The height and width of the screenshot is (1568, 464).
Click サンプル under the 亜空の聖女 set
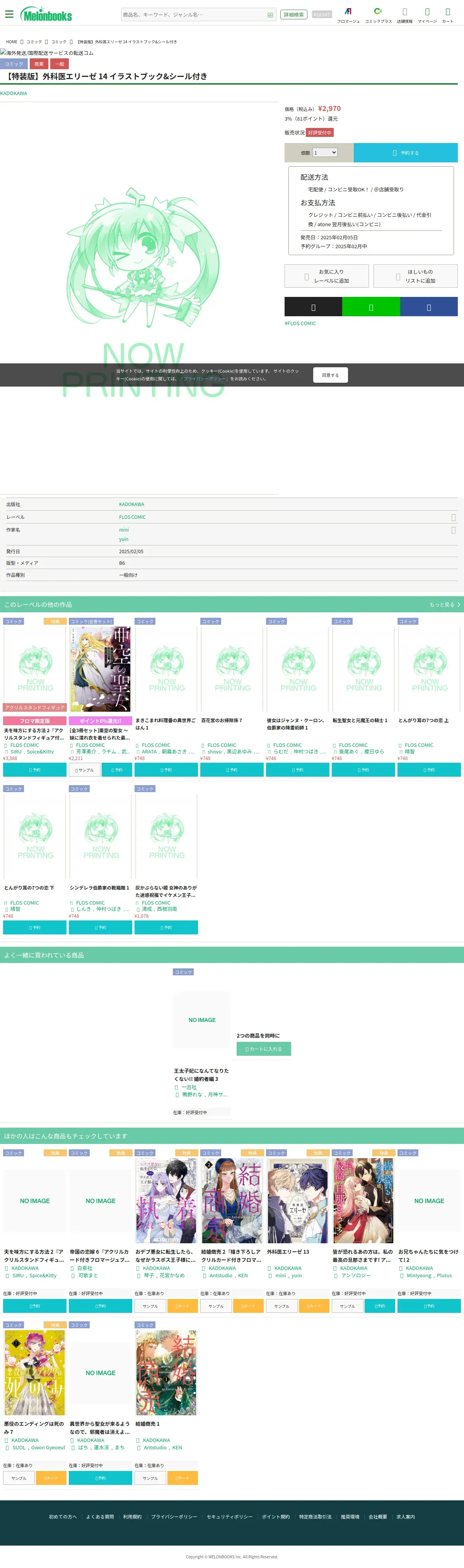coord(84,770)
